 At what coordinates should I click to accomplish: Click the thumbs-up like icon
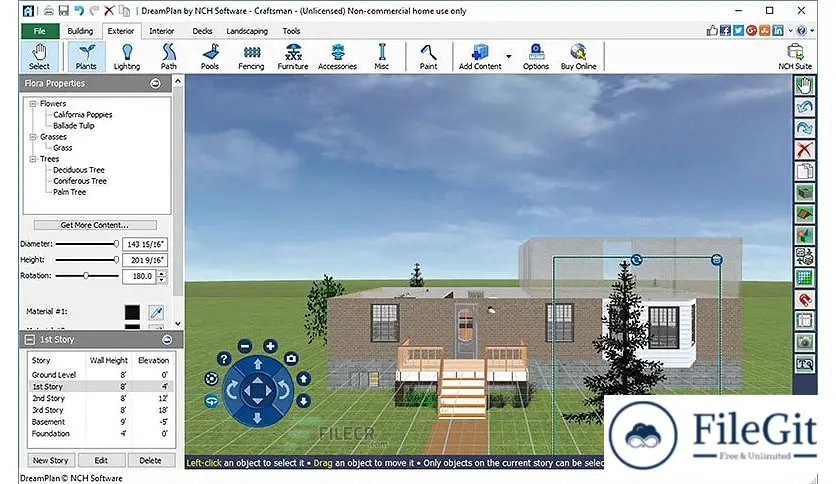pos(712,30)
